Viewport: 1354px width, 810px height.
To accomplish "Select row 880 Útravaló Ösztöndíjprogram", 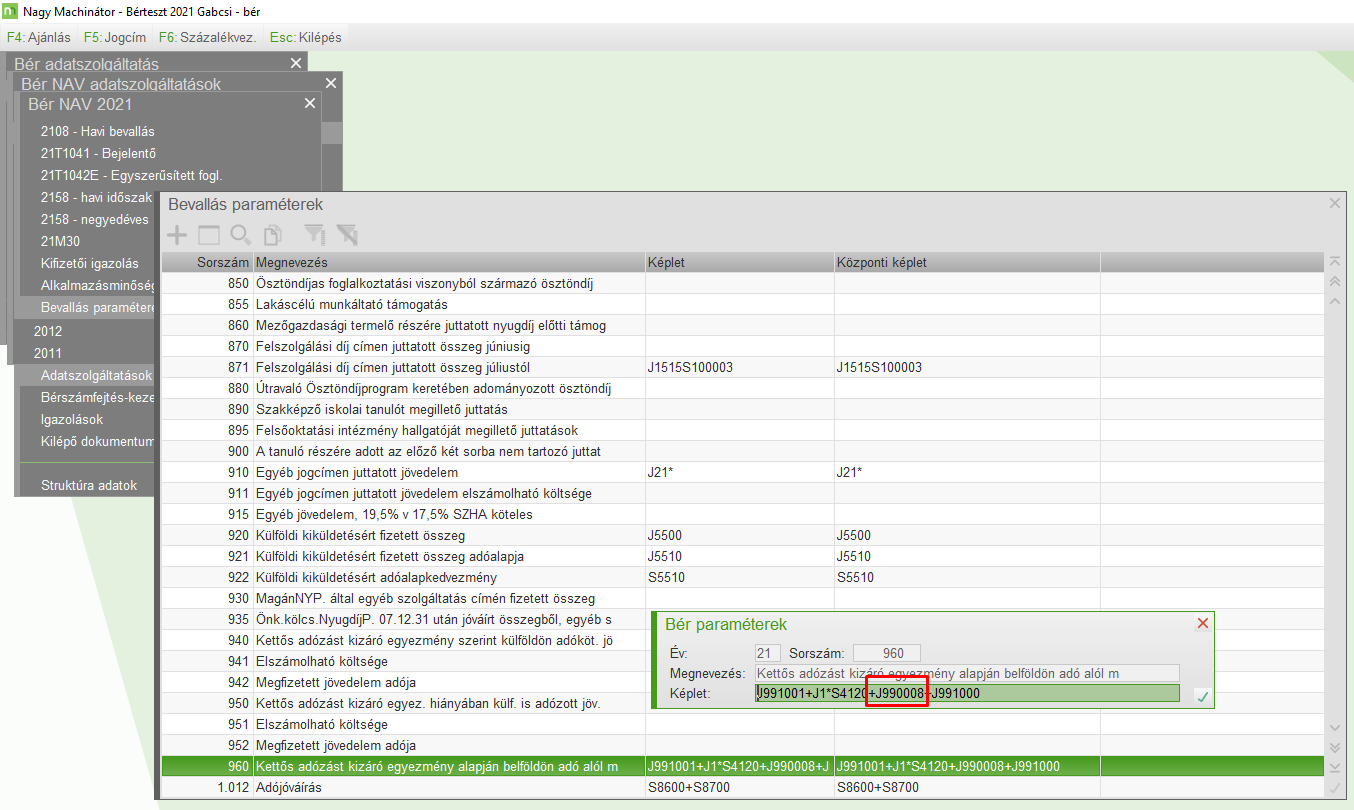I will click(x=741, y=388).
